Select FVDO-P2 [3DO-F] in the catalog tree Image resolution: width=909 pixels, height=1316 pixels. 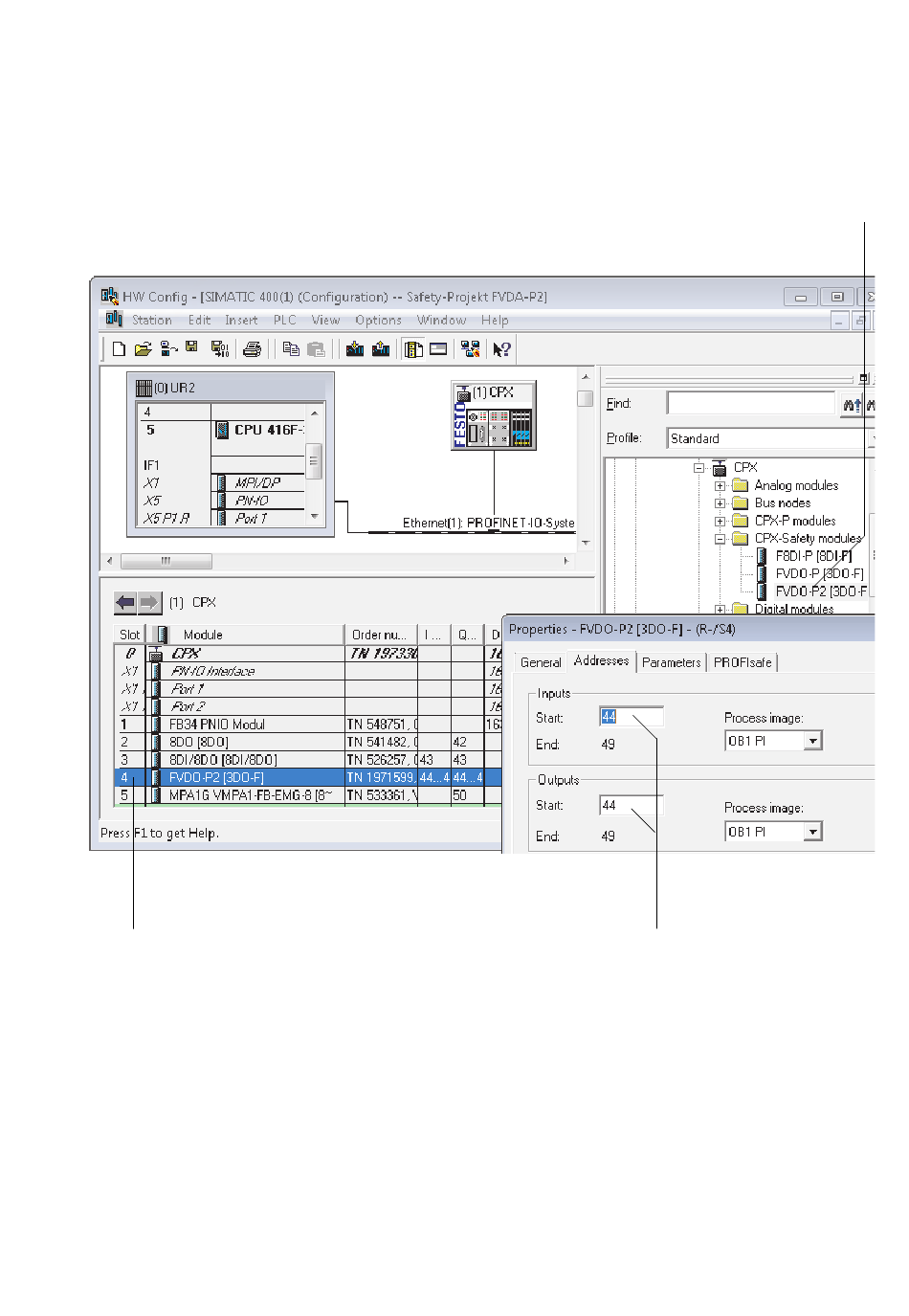point(822,591)
